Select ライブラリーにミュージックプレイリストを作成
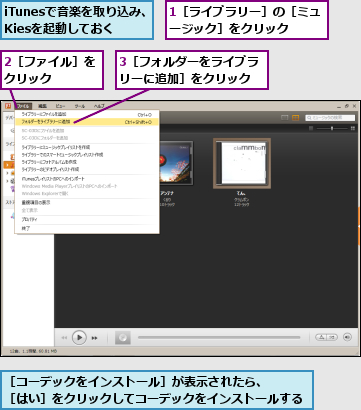 click(87, 147)
